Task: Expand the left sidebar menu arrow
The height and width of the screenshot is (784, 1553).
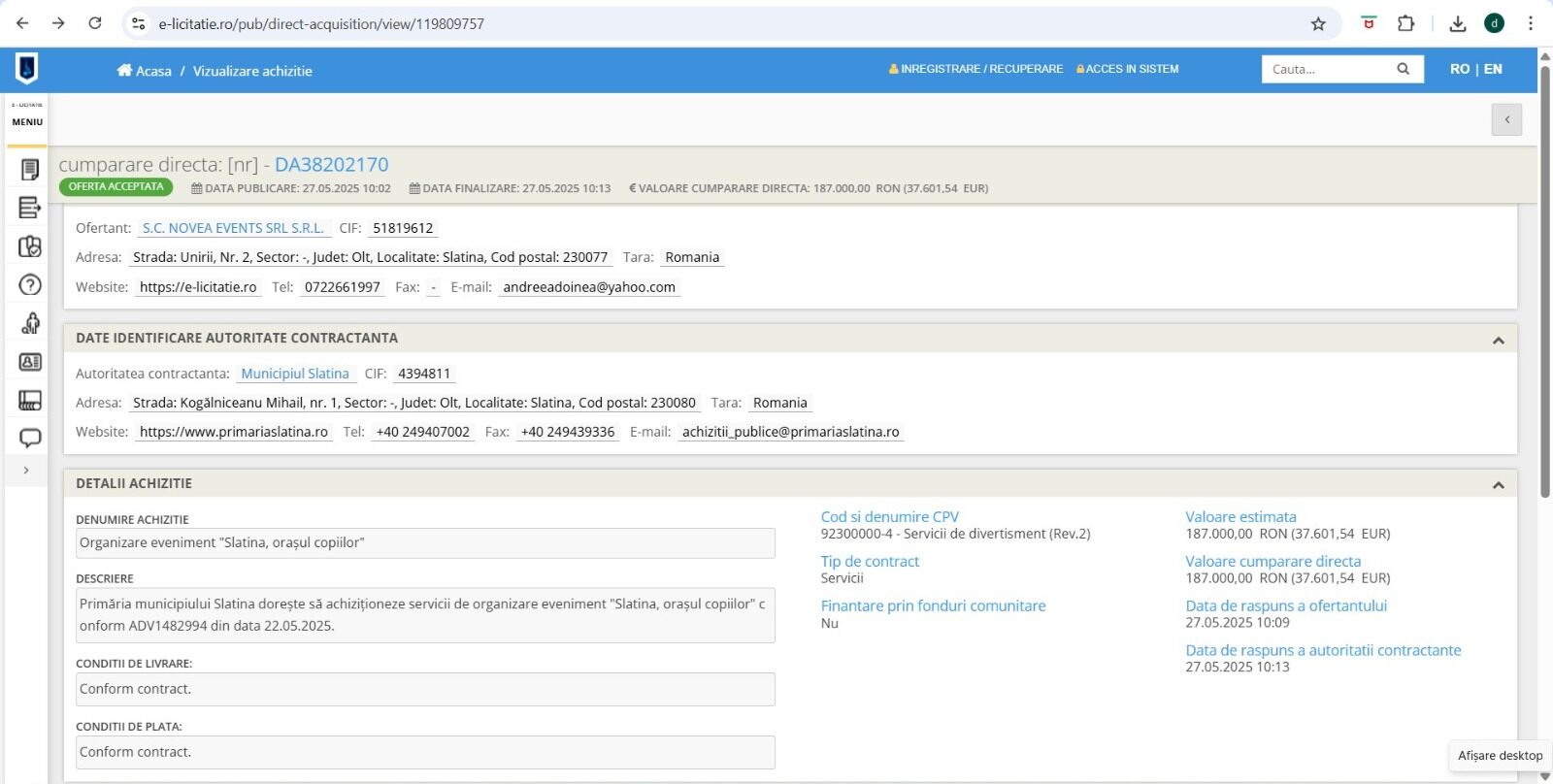Action: tap(26, 471)
